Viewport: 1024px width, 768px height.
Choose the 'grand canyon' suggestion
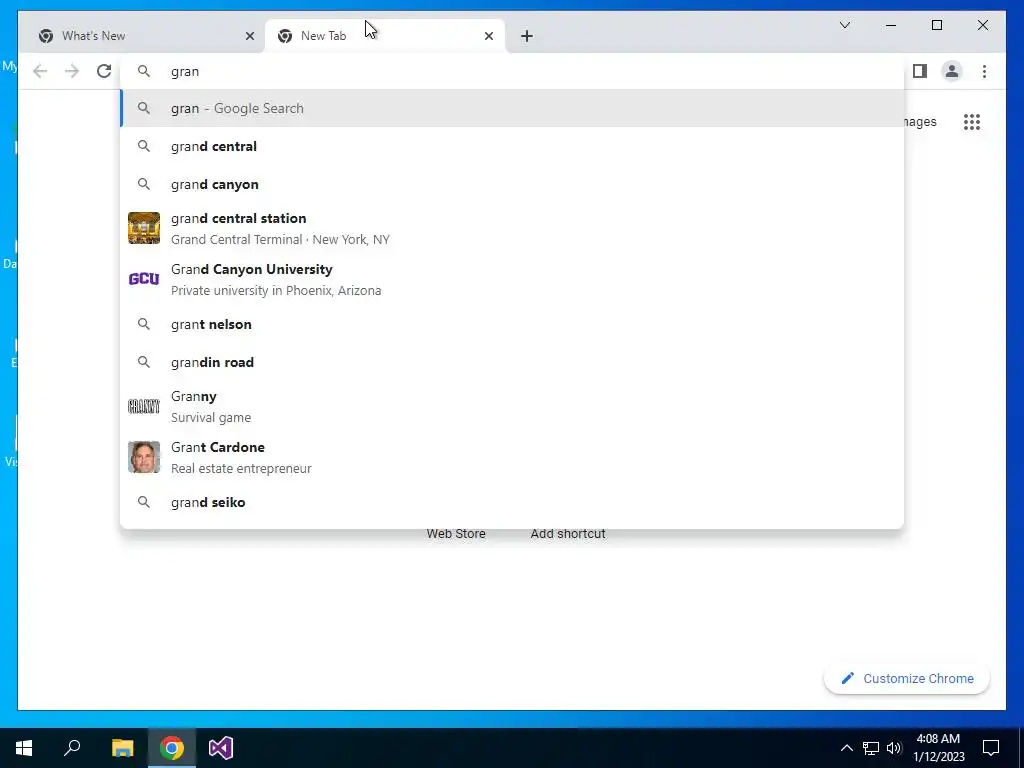coord(513,184)
